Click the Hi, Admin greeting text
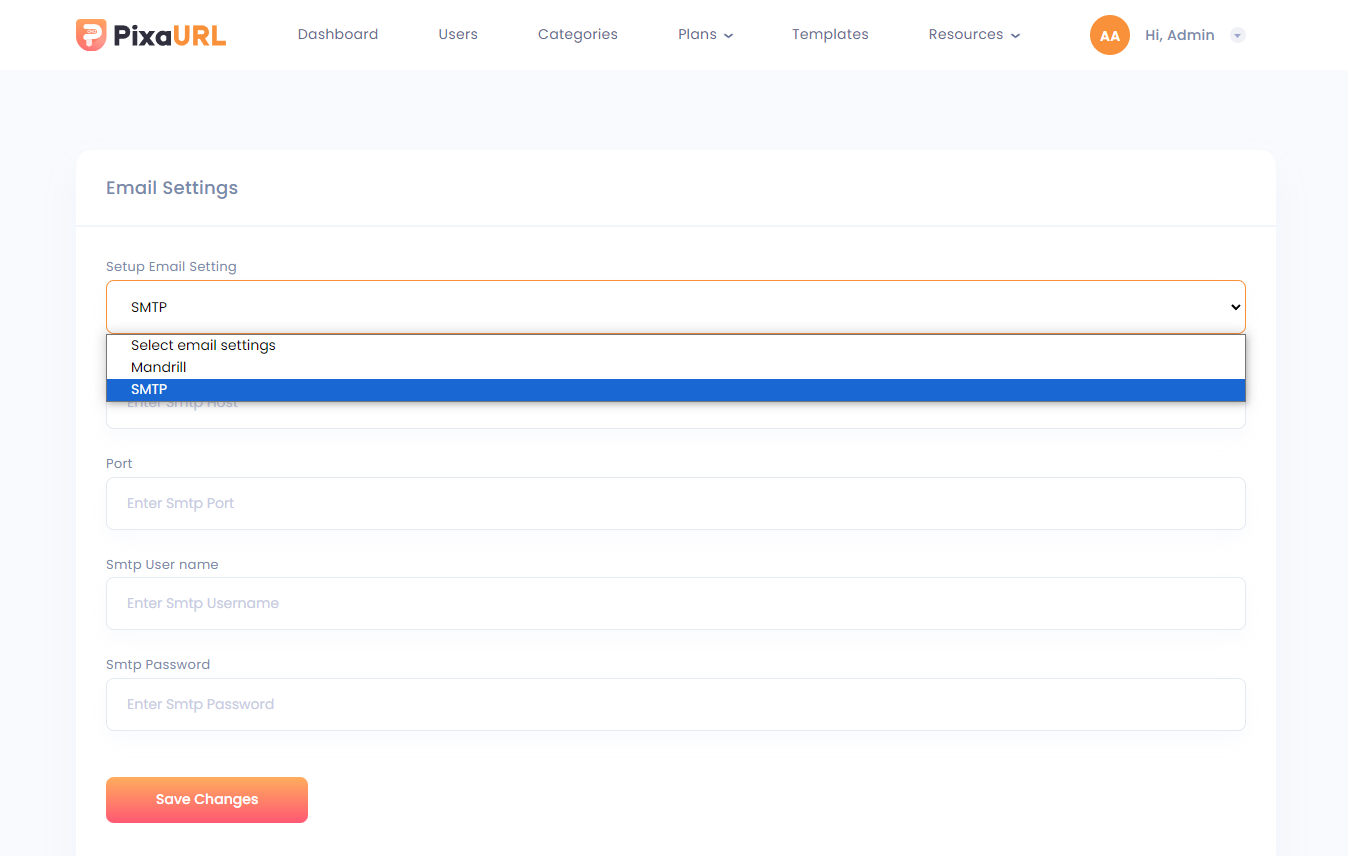1348x856 pixels. click(x=1179, y=35)
